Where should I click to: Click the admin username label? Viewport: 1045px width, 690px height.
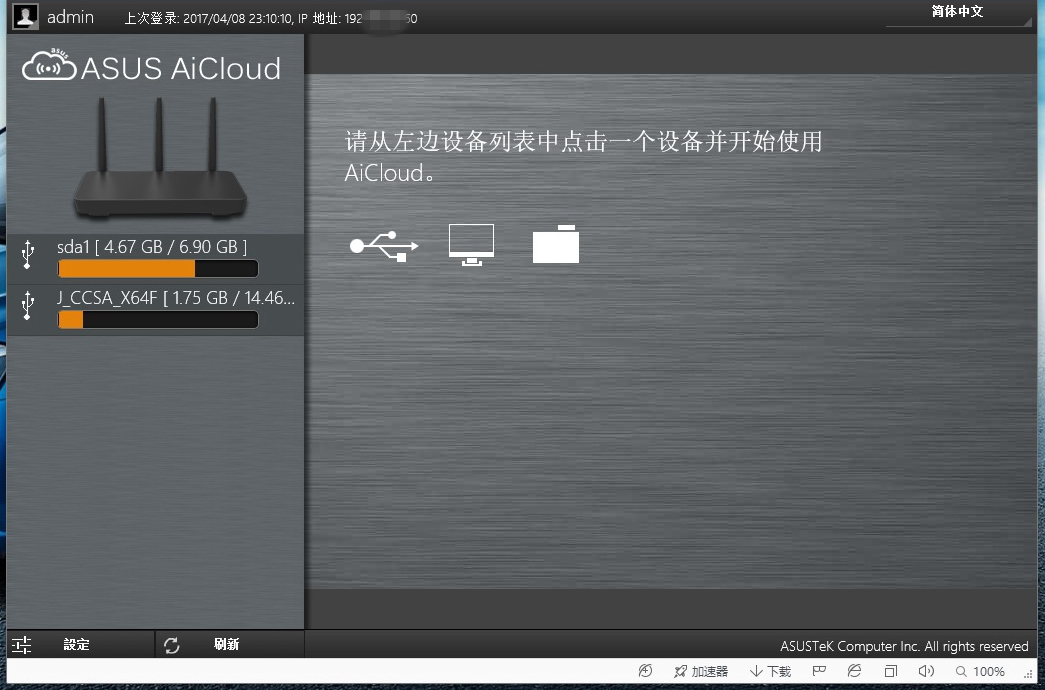pos(70,17)
